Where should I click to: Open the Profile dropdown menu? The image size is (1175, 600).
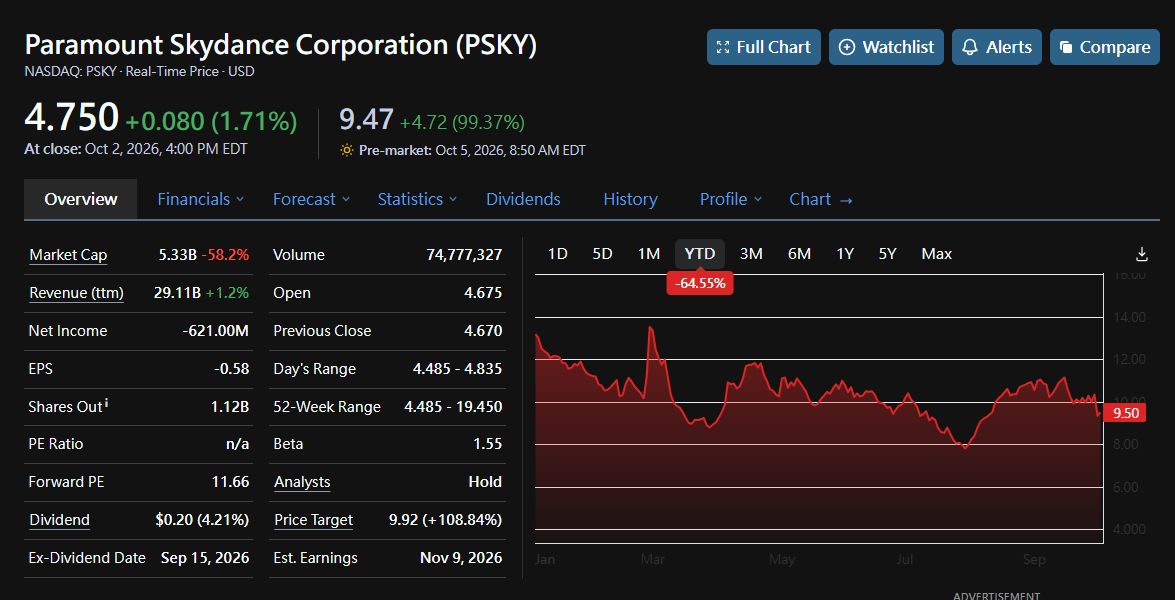point(731,199)
